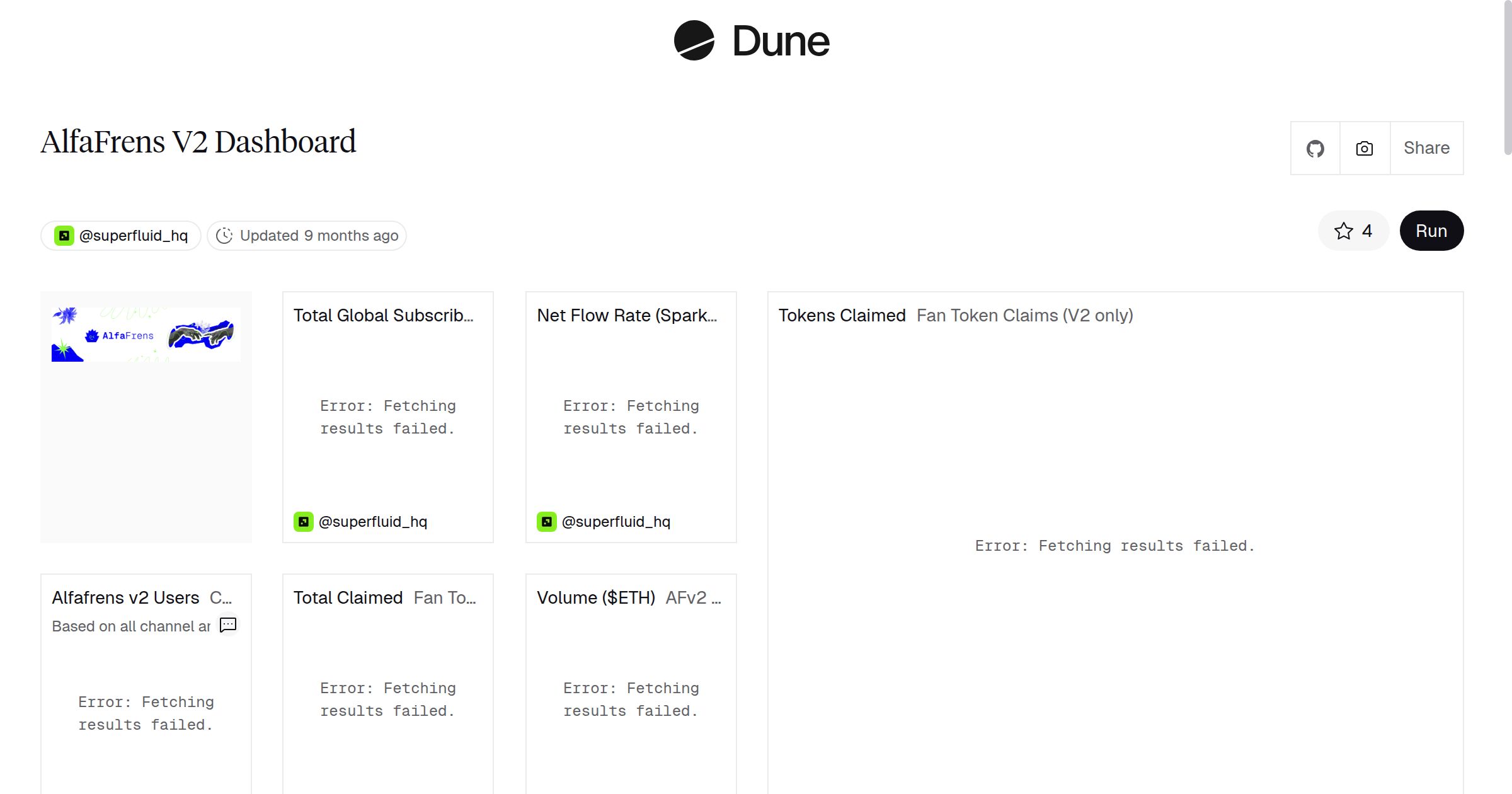The image size is (1512, 794).
Task: Open the GitHub repository icon
Action: click(1315, 149)
